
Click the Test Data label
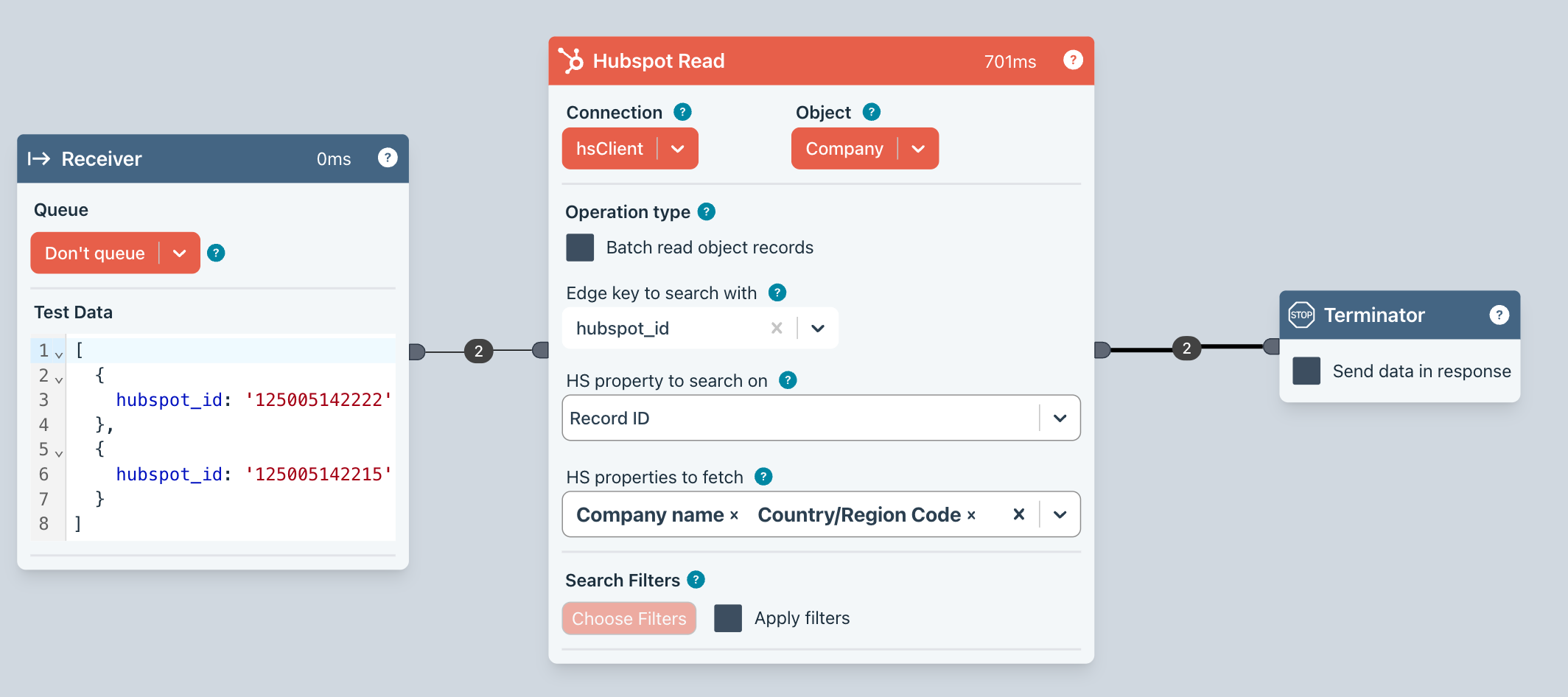[x=73, y=312]
